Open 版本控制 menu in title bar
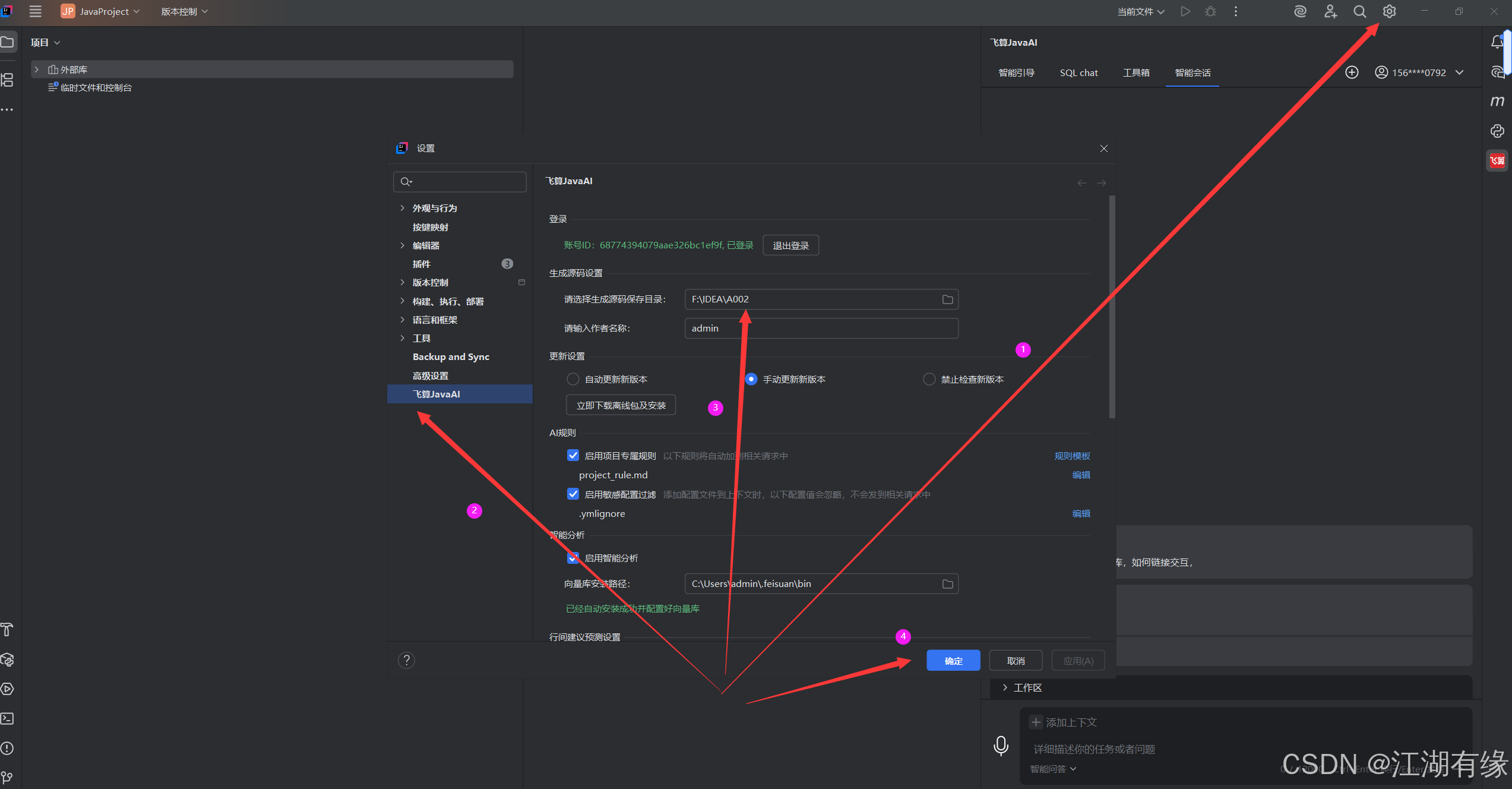Screen dimensions: 1512x789 point(184,11)
